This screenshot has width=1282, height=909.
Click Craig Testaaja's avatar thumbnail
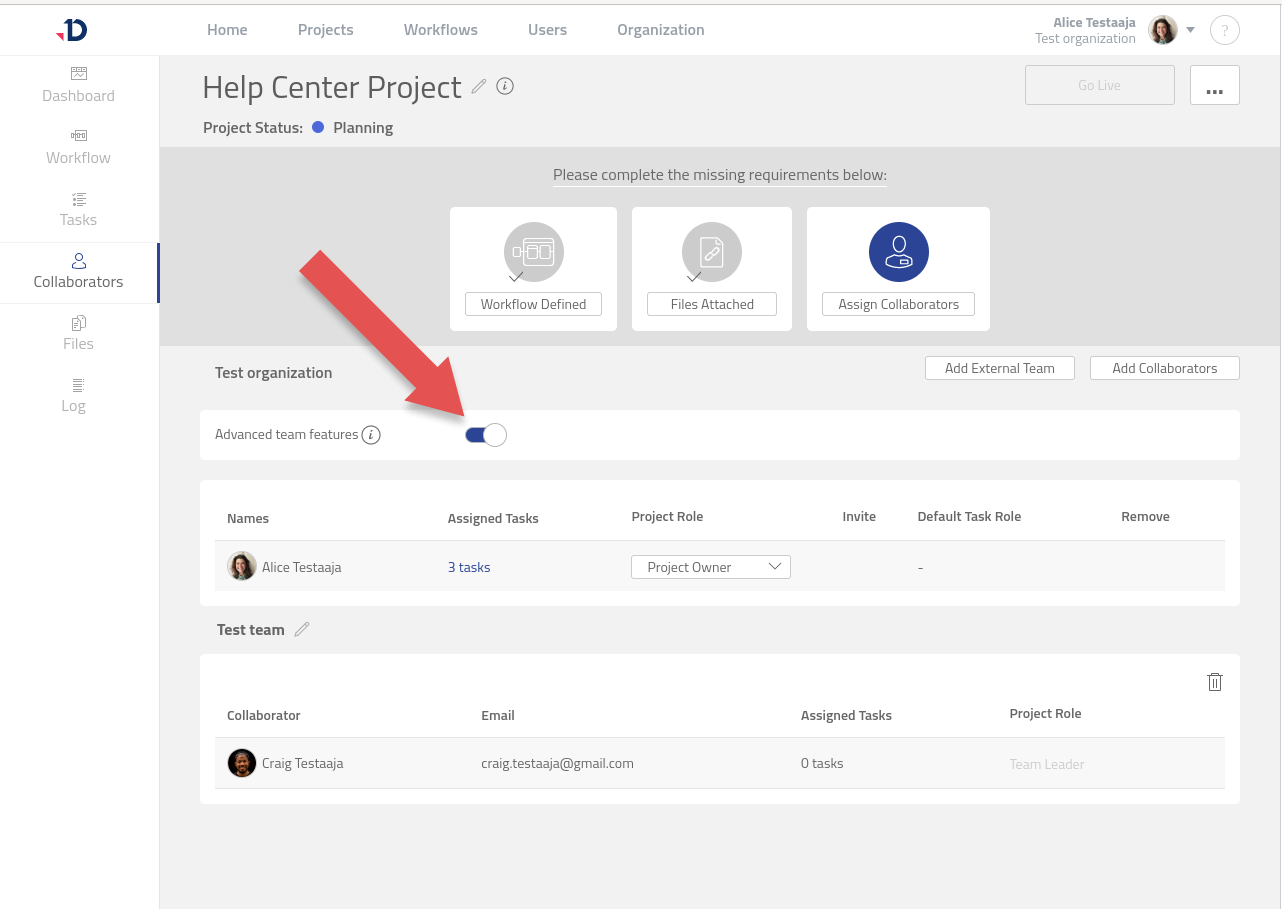[x=242, y=763]
